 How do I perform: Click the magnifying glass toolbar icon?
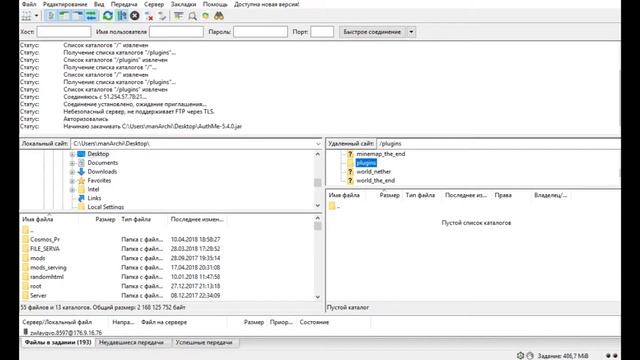click(x=192, y=16)
